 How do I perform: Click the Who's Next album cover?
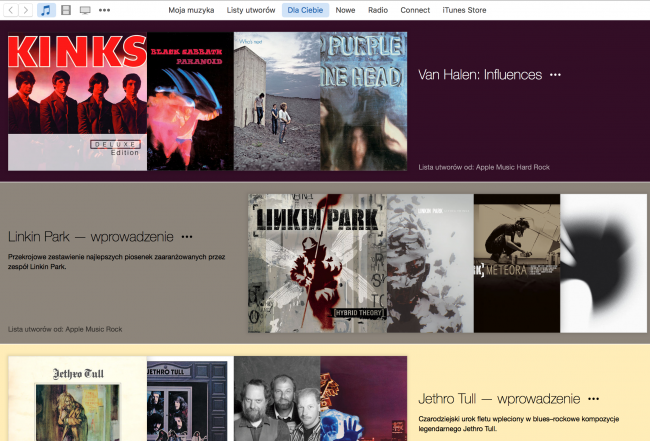pyautogui.click(x=277, y=101)
